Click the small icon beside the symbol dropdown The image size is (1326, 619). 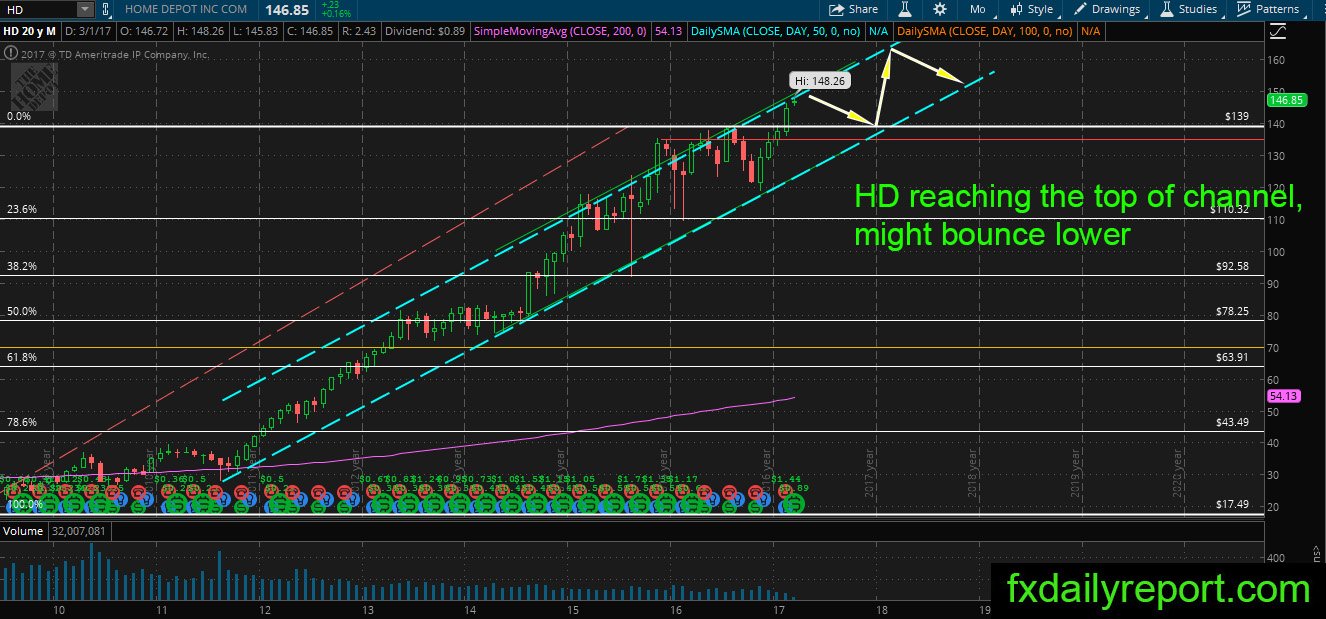click(105, 9)
